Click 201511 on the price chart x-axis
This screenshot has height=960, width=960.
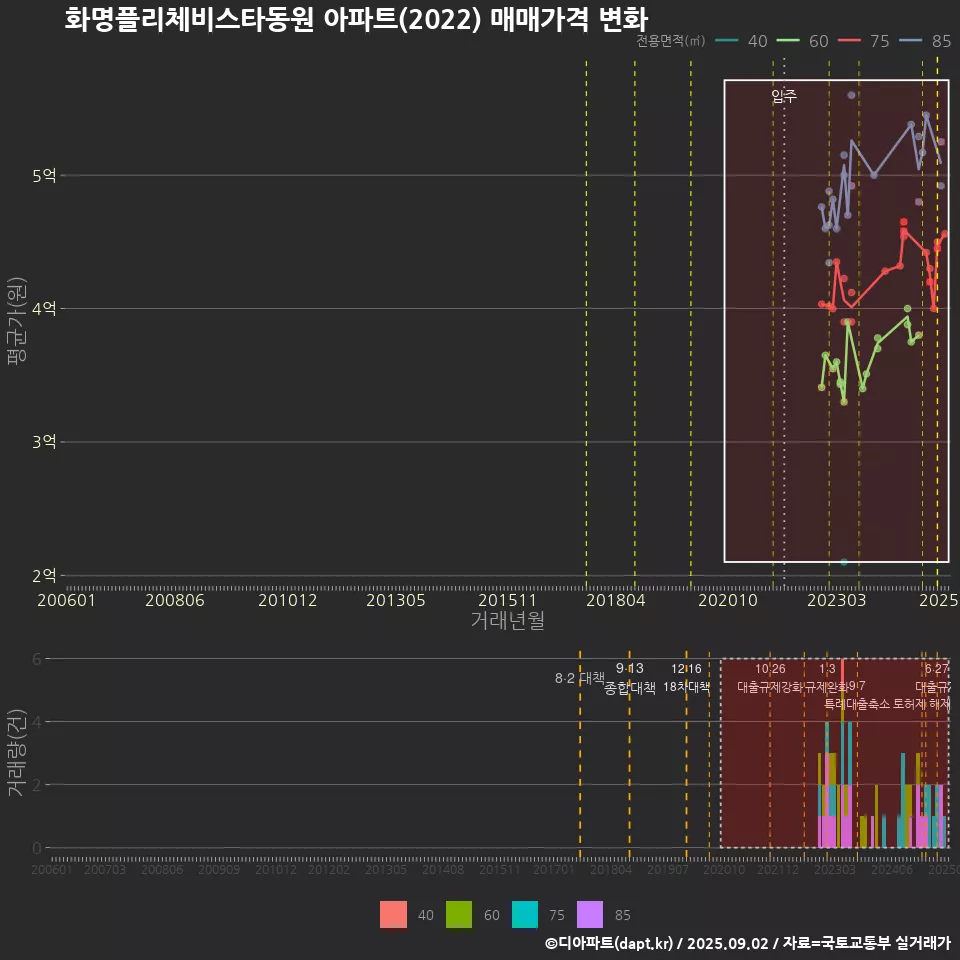pos(507,600)
